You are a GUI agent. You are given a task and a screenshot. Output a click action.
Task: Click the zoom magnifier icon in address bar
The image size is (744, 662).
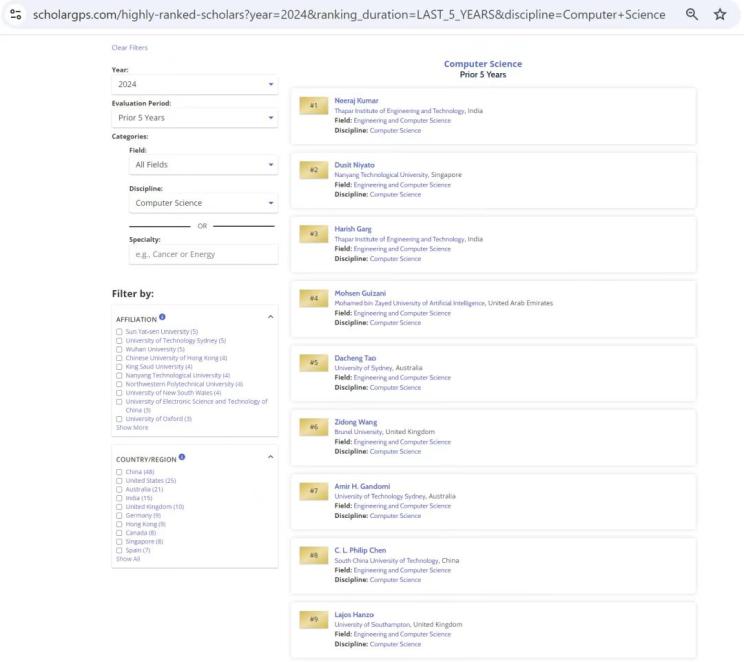pyautogui.click(x=692, y=14)
